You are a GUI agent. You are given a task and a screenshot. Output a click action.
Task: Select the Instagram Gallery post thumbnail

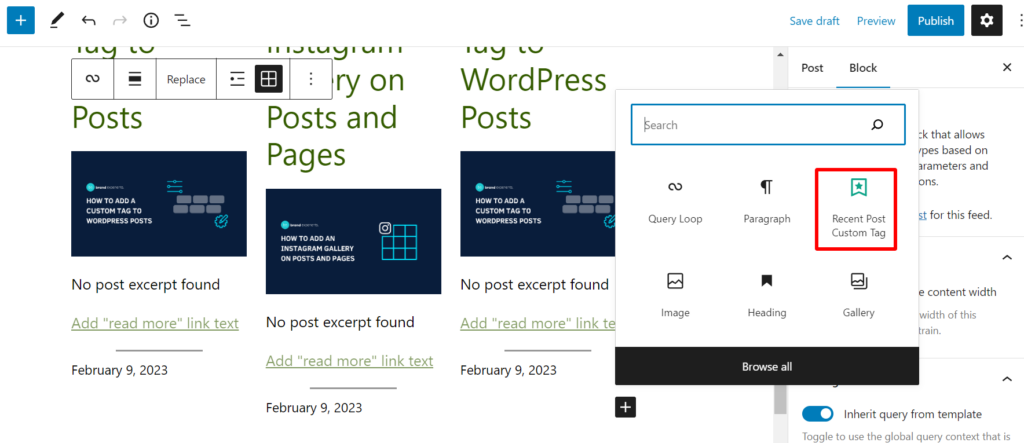(x=353, y=242)
